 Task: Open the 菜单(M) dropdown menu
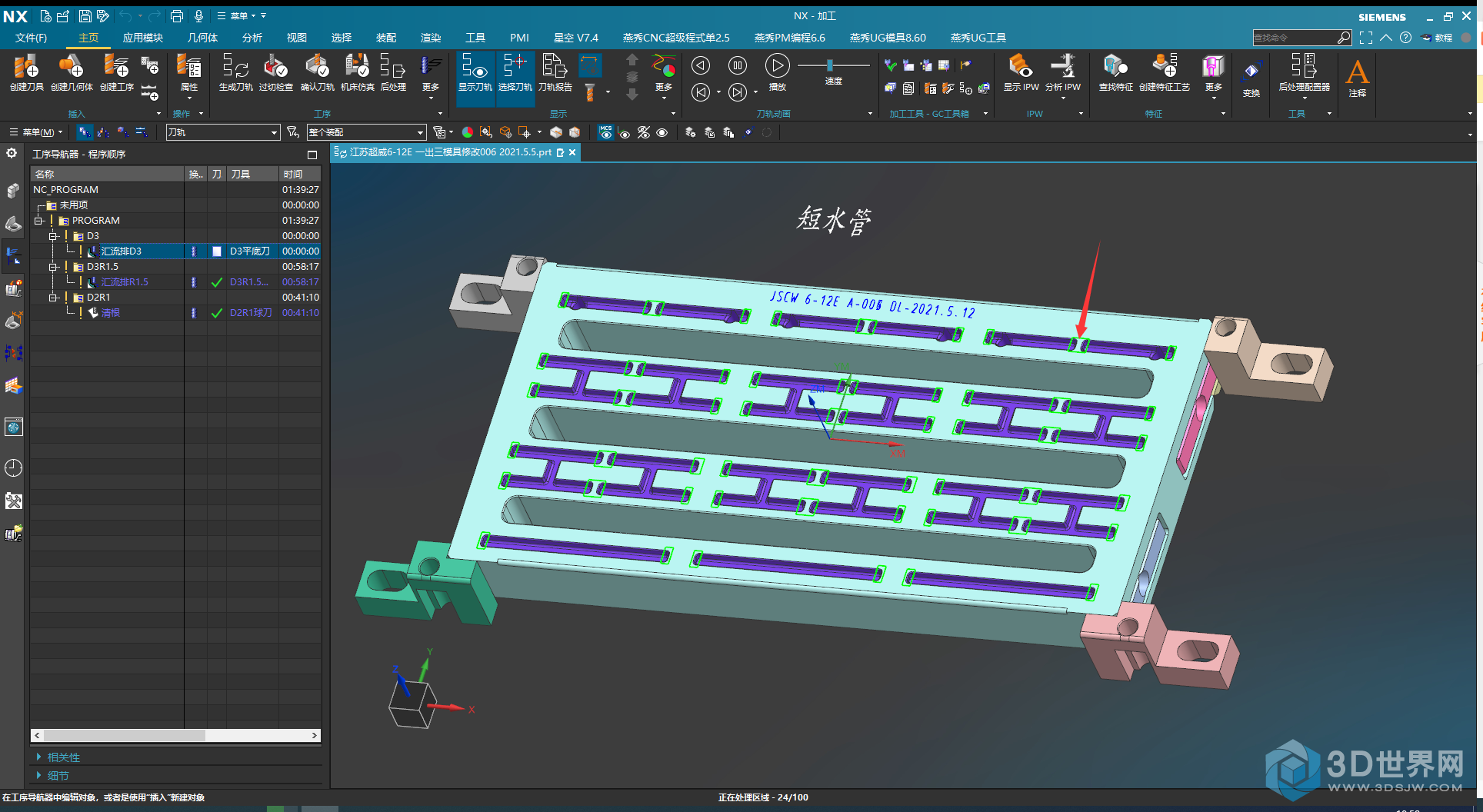tap(36, 132)
